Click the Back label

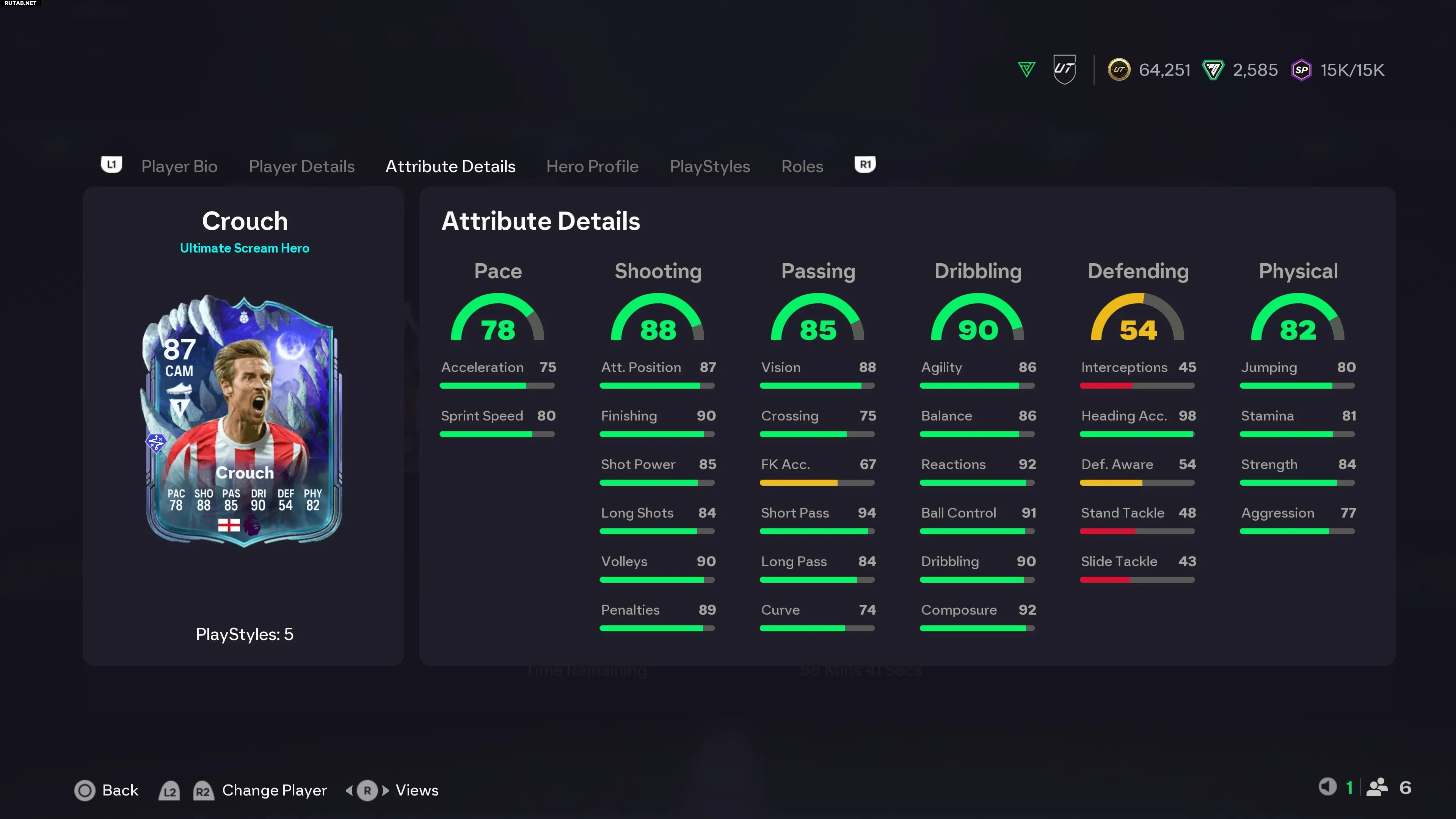120,790
